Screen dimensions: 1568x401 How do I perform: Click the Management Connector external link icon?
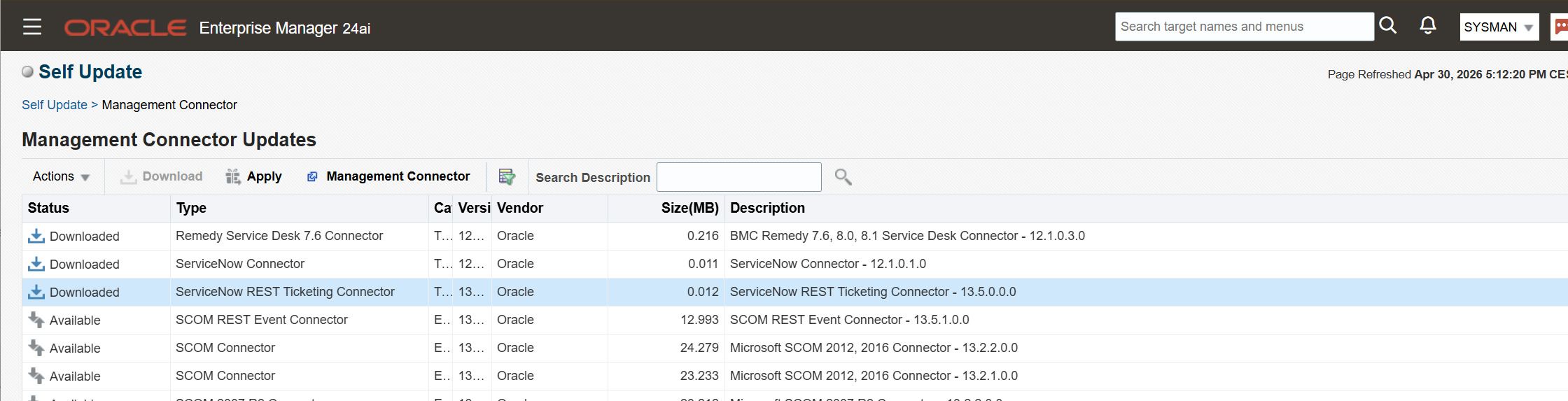pyautogui.click(x=312, y=176)
